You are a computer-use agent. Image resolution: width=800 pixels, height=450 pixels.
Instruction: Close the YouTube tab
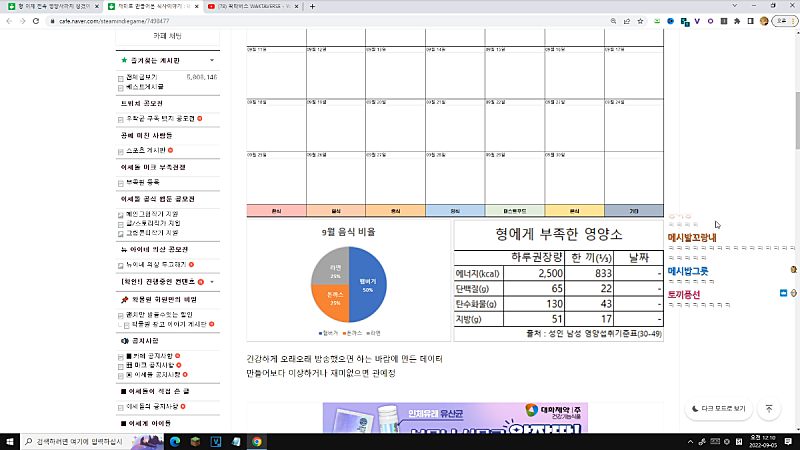click(x=297, y=6)
